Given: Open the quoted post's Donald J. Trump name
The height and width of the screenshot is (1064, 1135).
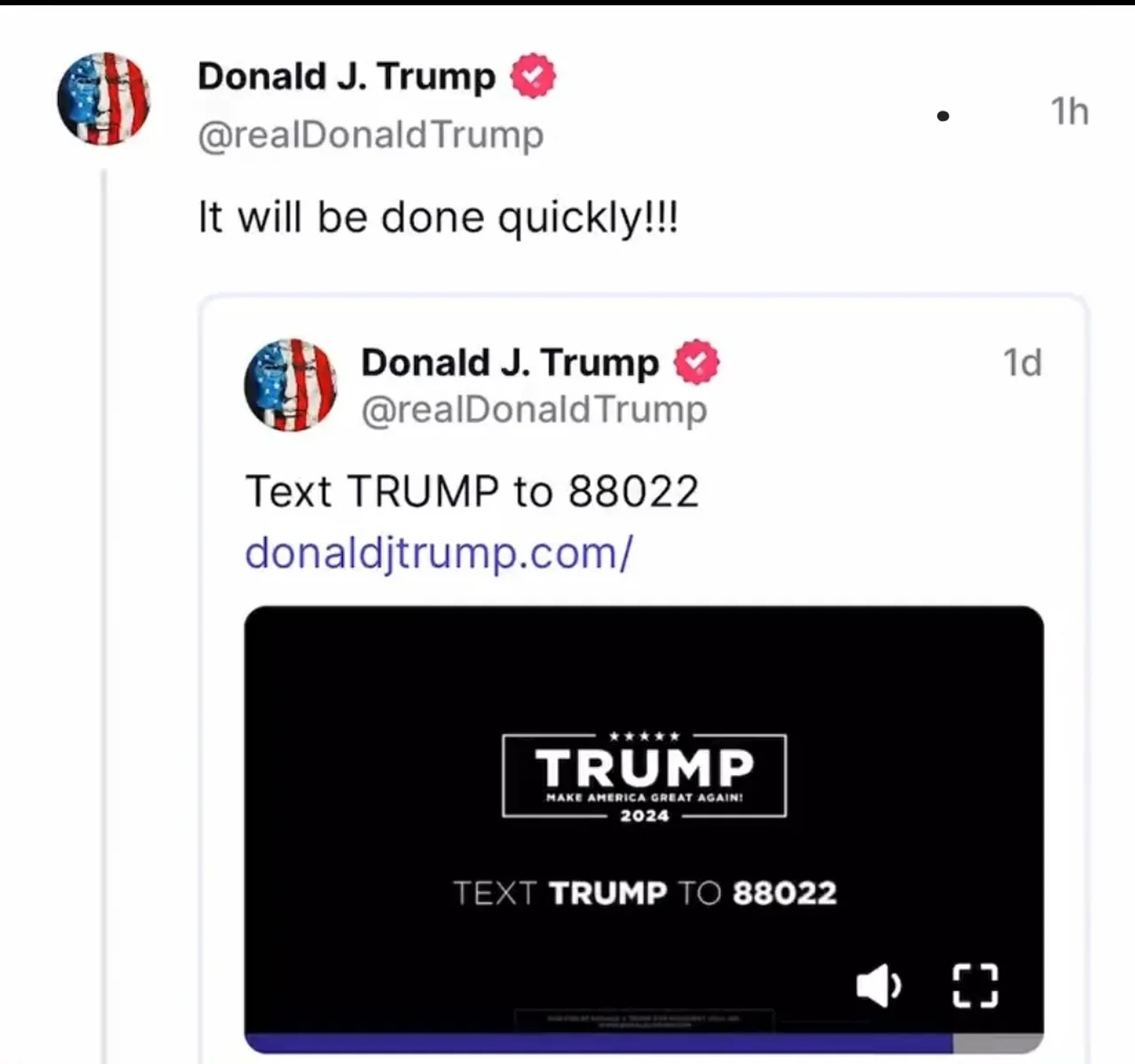Looking at the screenshot, I should tap(510, 363).
